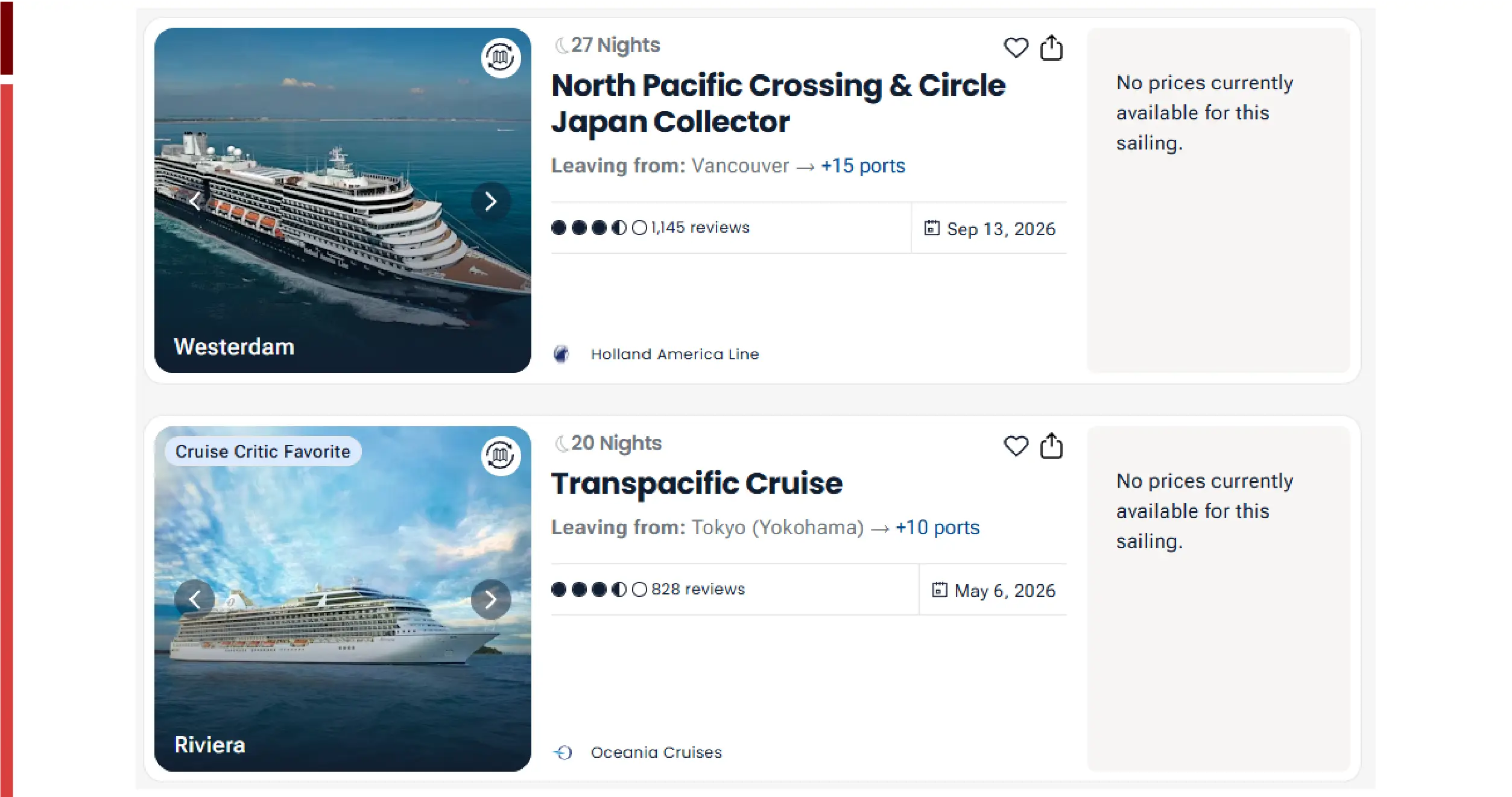Show previous image of Riviera
The height and width of the screenshot is (797, 1512).
195,599
